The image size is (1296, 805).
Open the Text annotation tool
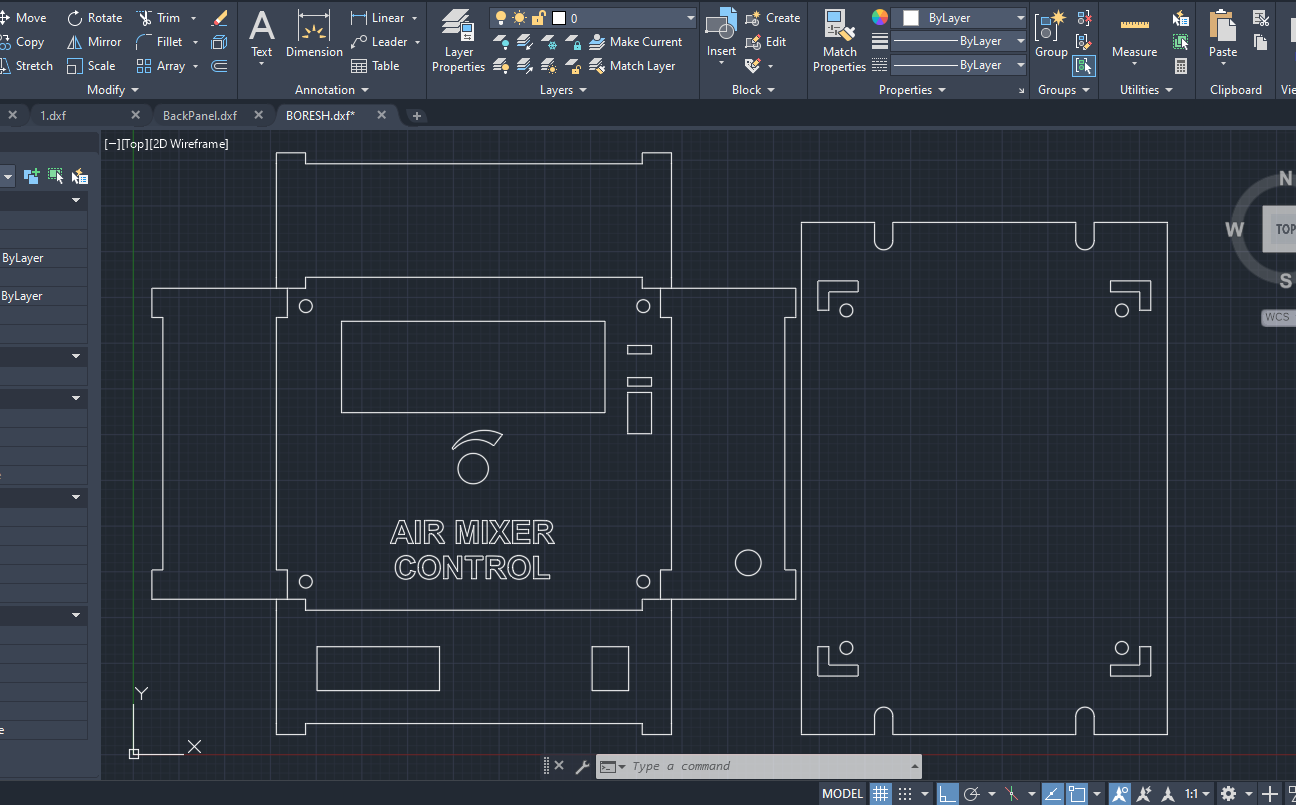pos(261,38)
